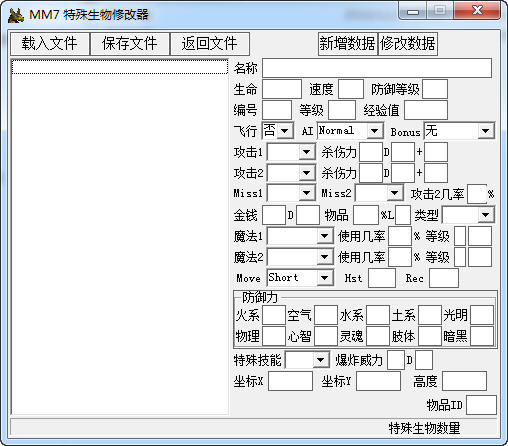This screenshot has width=508, height=446.
Task: Open the Bonus dropdown showing 无
Action: [485, 131]
